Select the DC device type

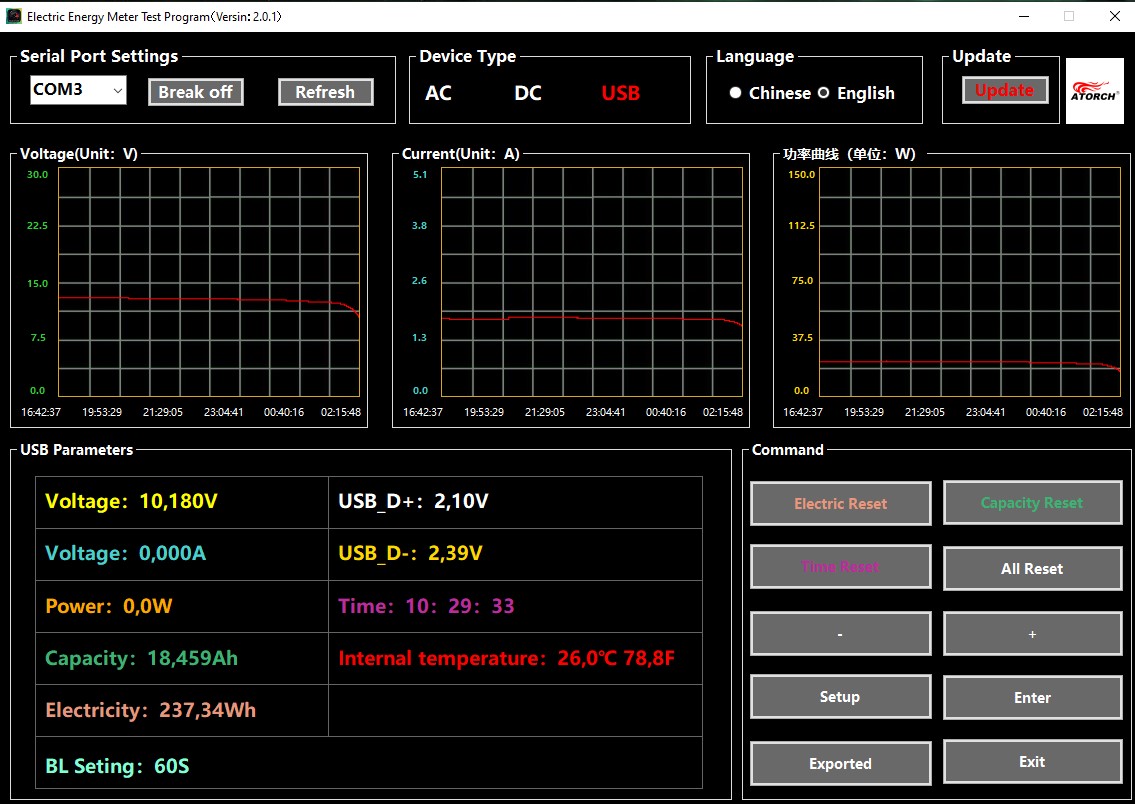pyautogui.click(x=528, y=93)
